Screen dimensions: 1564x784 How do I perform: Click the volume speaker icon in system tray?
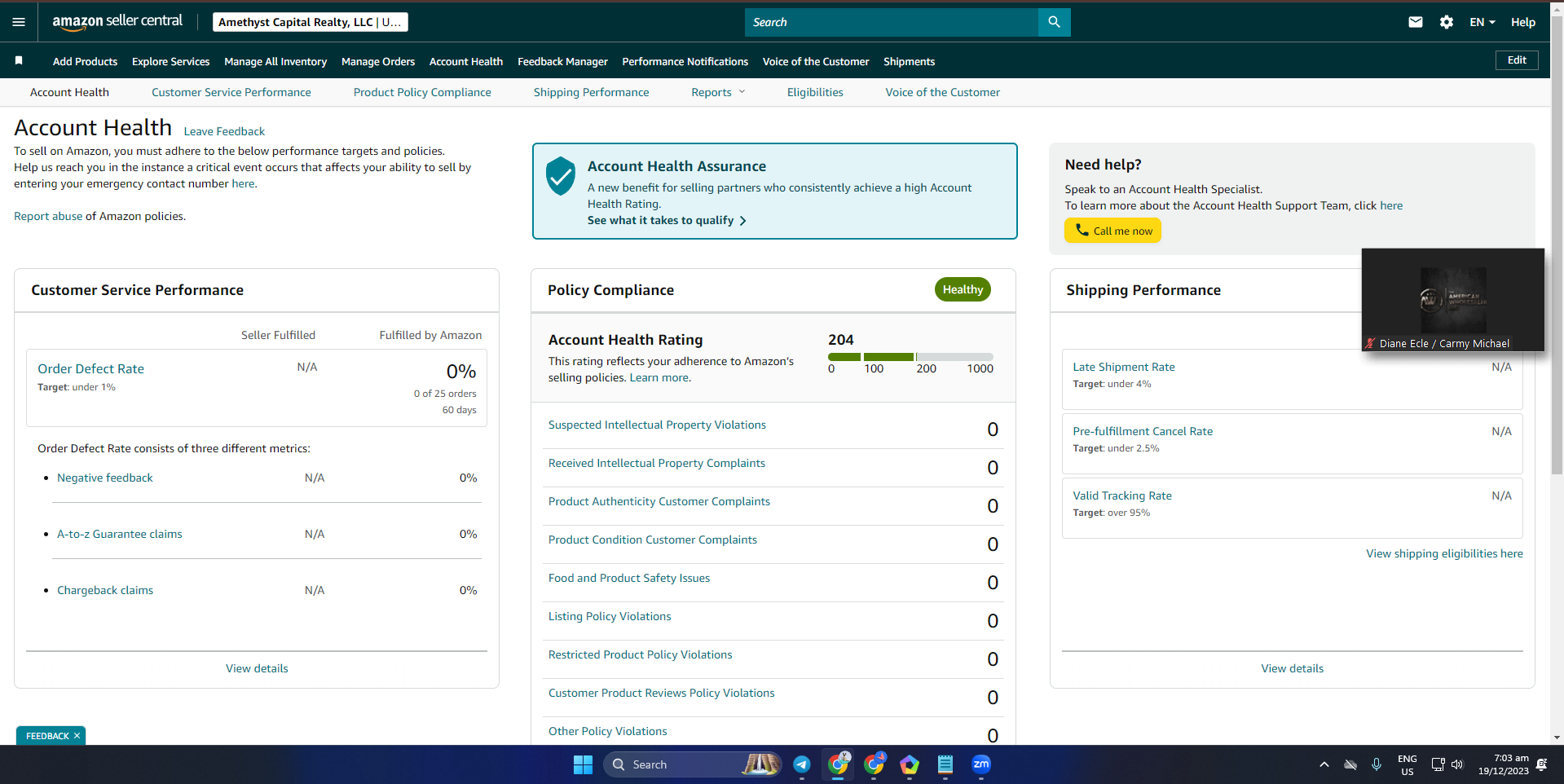[x=1457, y=764]
